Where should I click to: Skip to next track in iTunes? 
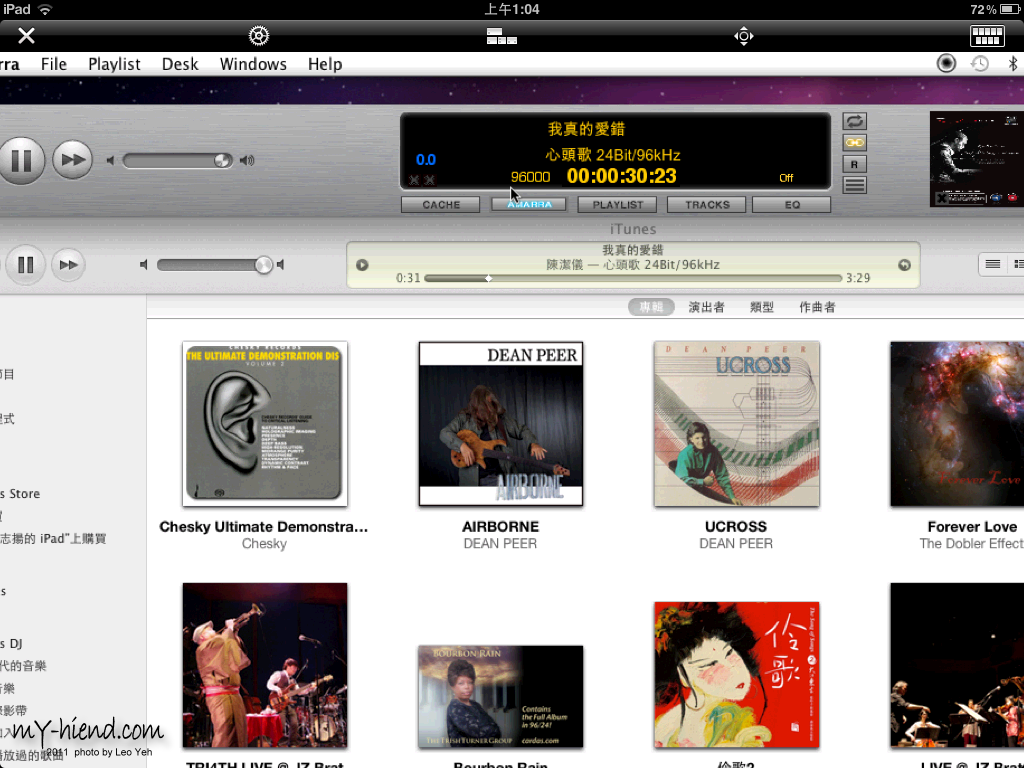[69, 265]
